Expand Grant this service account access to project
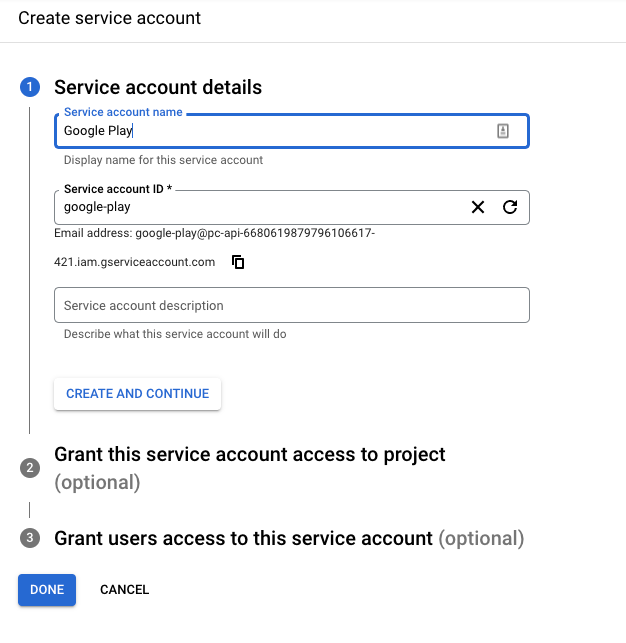Screen dimensions: 626x643 click(x=250, y=468)
